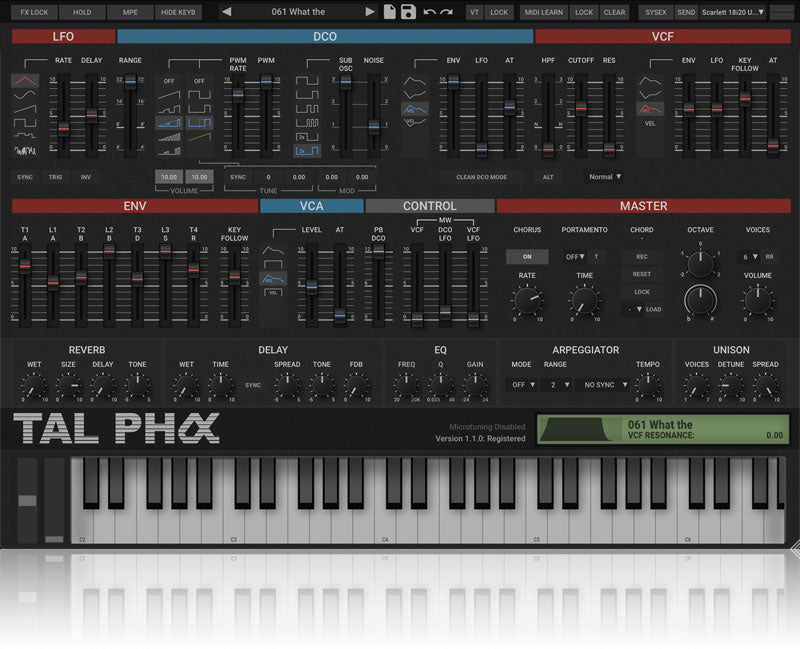Click the MIDI LEARN button
Screen dimensions: 800x649
coord(543,12)
